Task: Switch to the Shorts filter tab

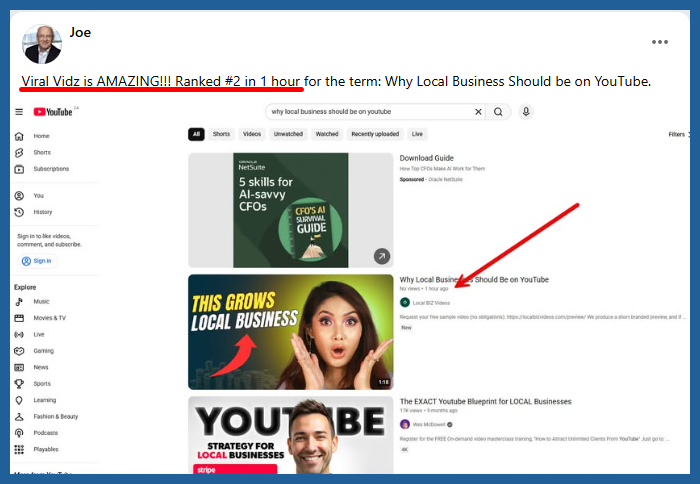Action: coord(221,134)
